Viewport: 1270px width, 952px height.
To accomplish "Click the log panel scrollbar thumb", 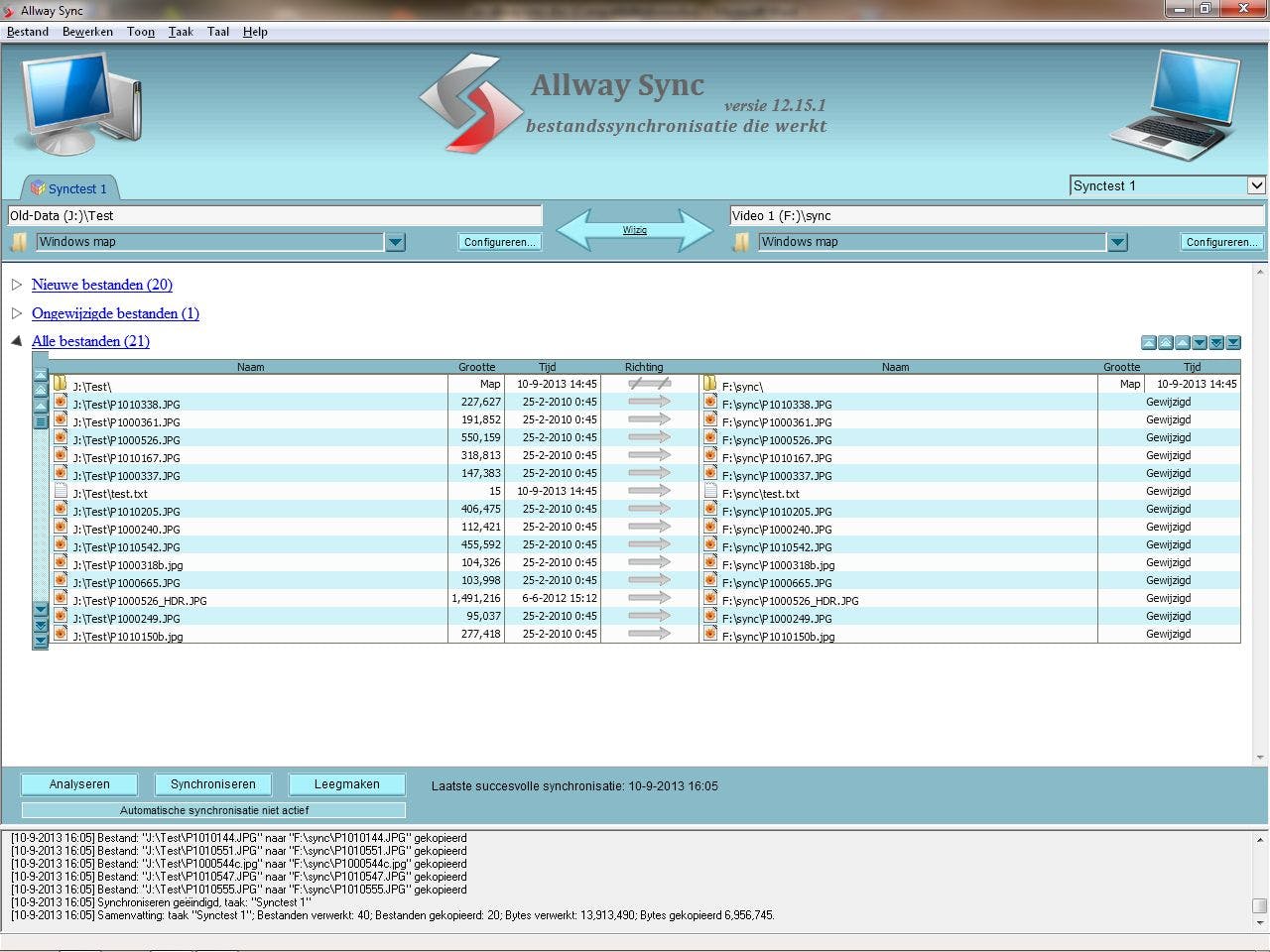I will (x=1259, y=905).
